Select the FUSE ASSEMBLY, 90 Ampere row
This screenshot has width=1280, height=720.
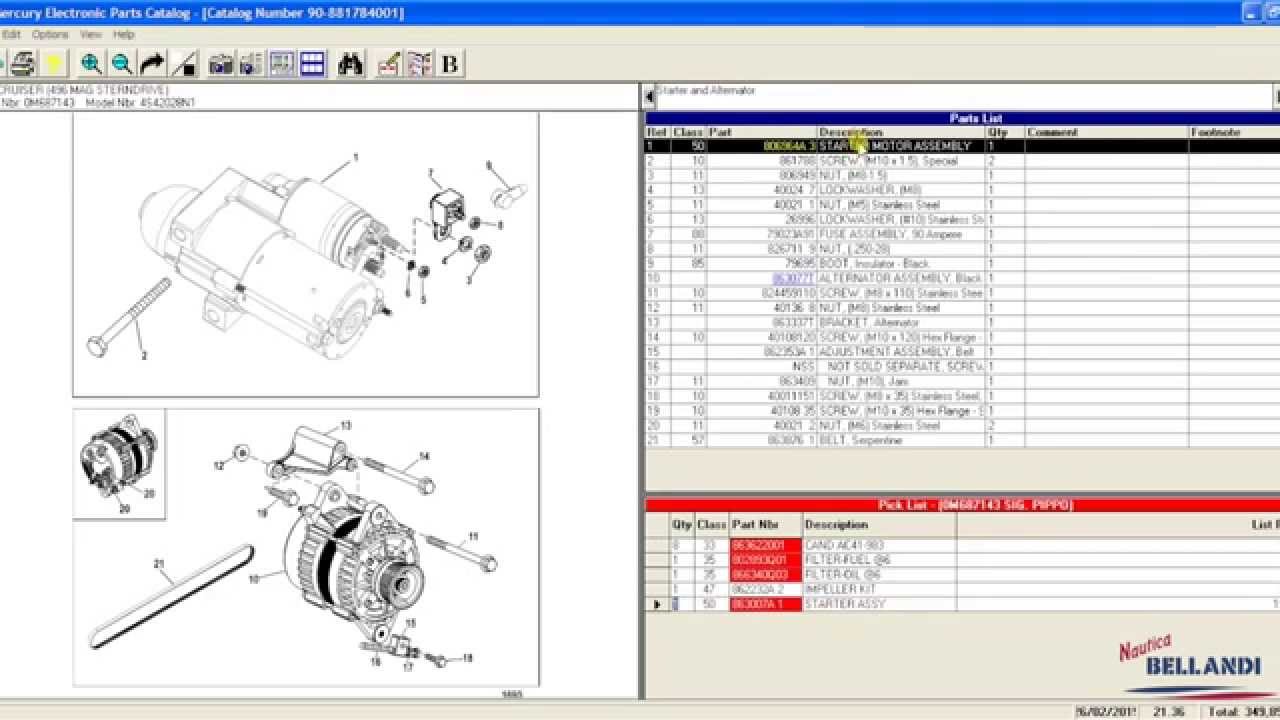pyautogui.click(x=962, y=234)
